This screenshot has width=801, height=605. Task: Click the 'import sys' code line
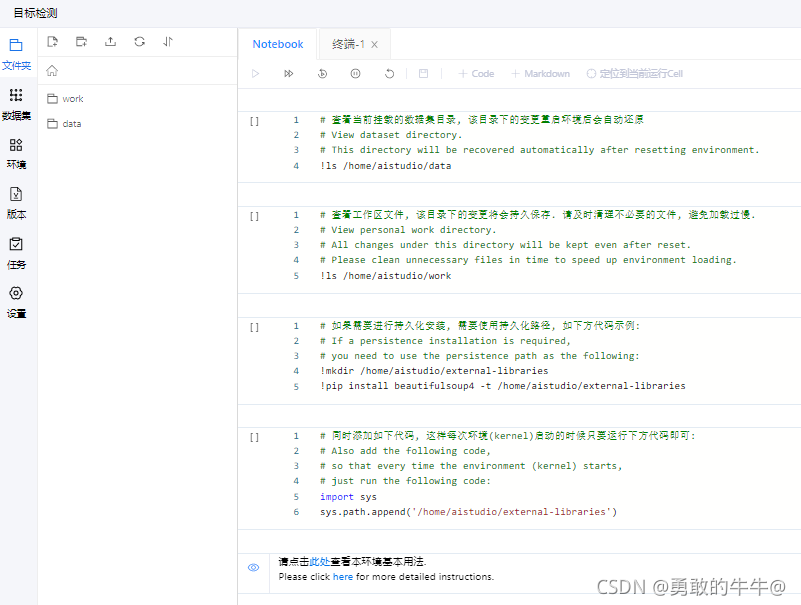click(x=348, y=497)
